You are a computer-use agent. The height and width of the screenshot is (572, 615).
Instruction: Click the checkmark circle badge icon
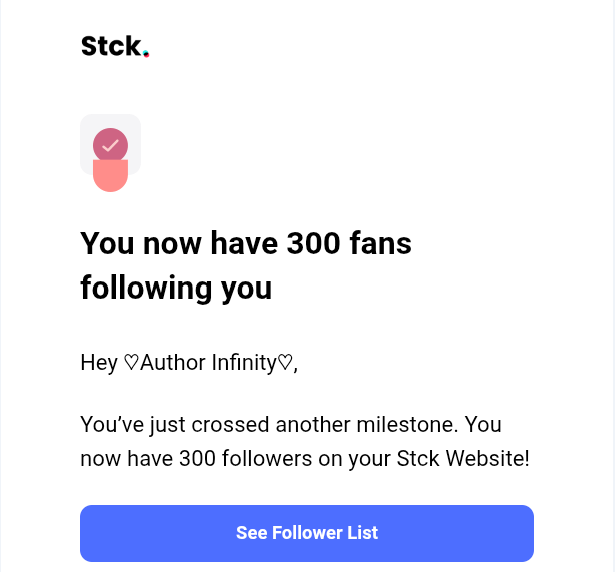(110, 145)
